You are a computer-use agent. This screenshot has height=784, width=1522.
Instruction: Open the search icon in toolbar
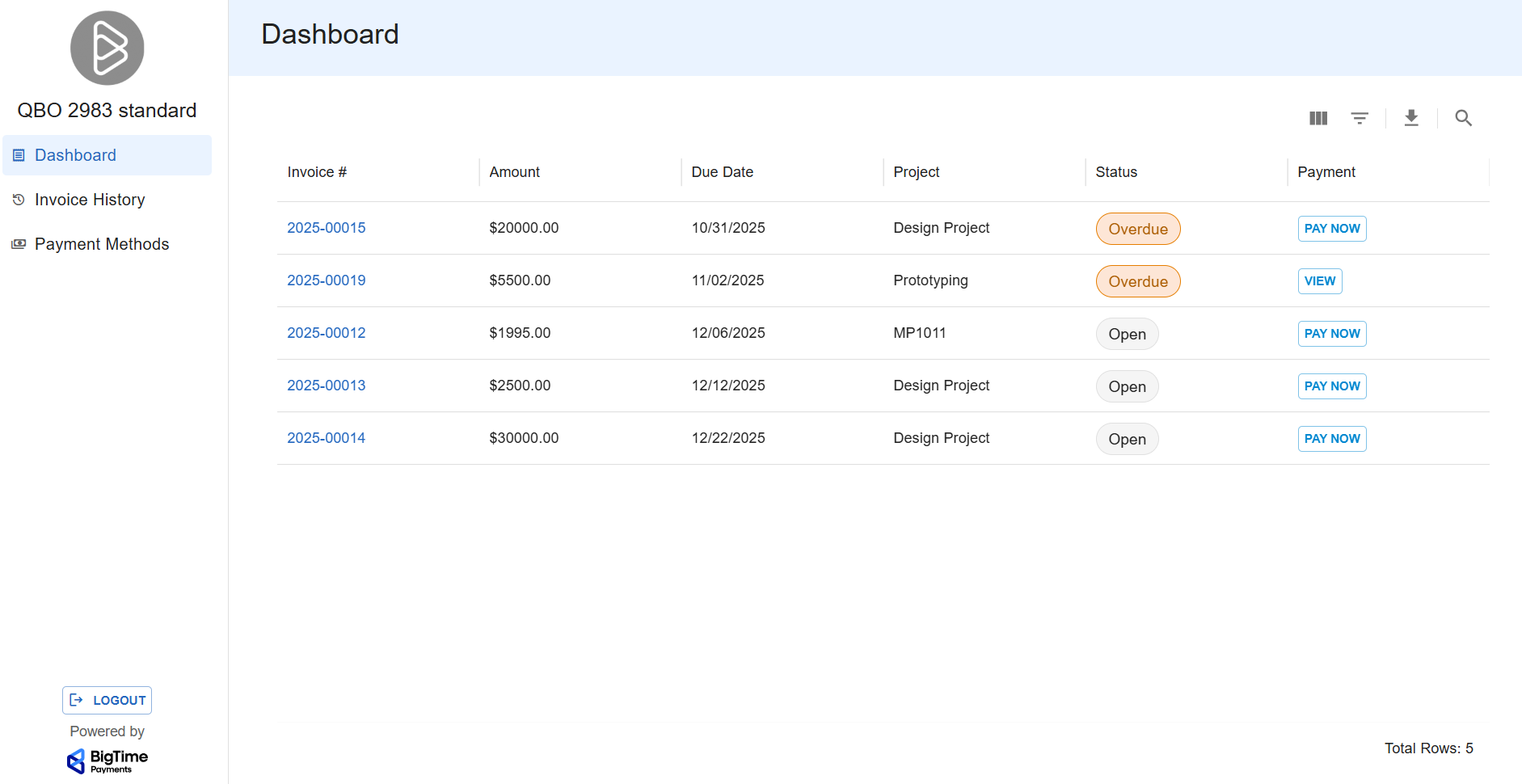click(x=1463, y=118)
